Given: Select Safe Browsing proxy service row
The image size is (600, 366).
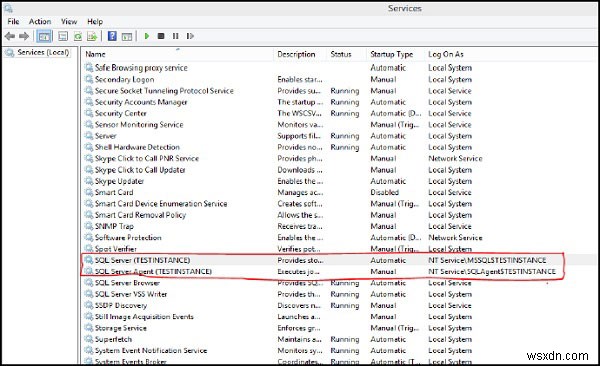Looking at the screenshot, I should pos(141,68).
